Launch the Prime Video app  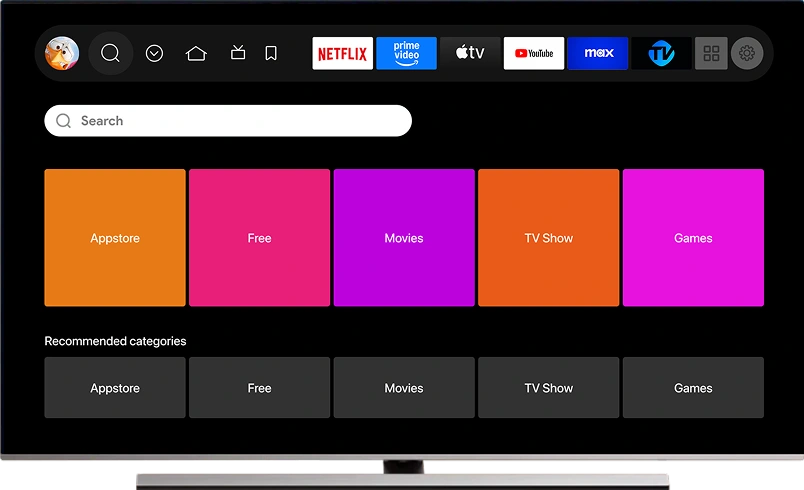[406, 53]
